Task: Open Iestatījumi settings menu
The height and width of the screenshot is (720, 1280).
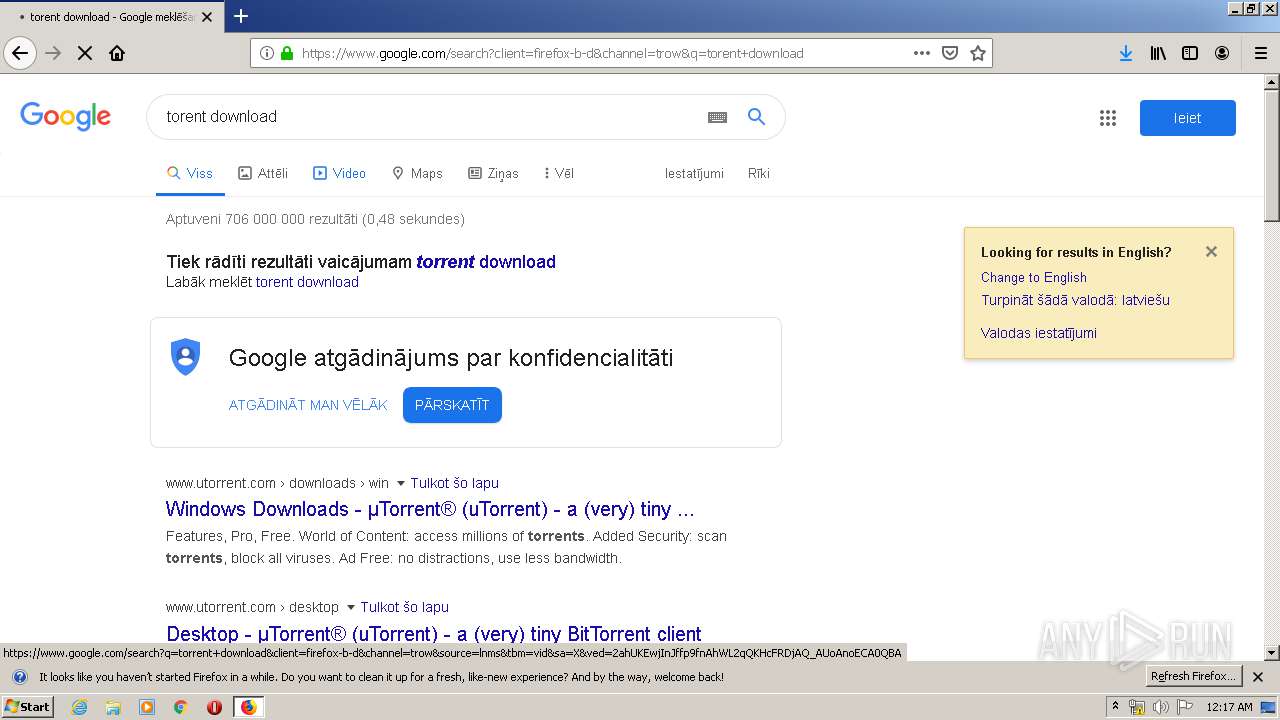Action: tap(694, 173)
